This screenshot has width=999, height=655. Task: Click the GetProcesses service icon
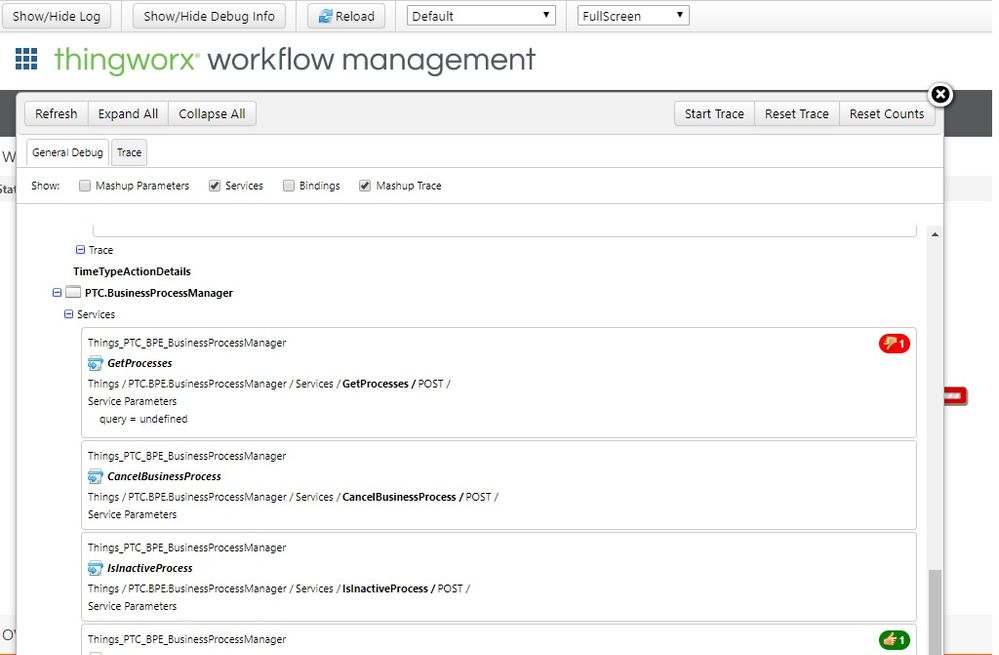[x=95, y=363]
